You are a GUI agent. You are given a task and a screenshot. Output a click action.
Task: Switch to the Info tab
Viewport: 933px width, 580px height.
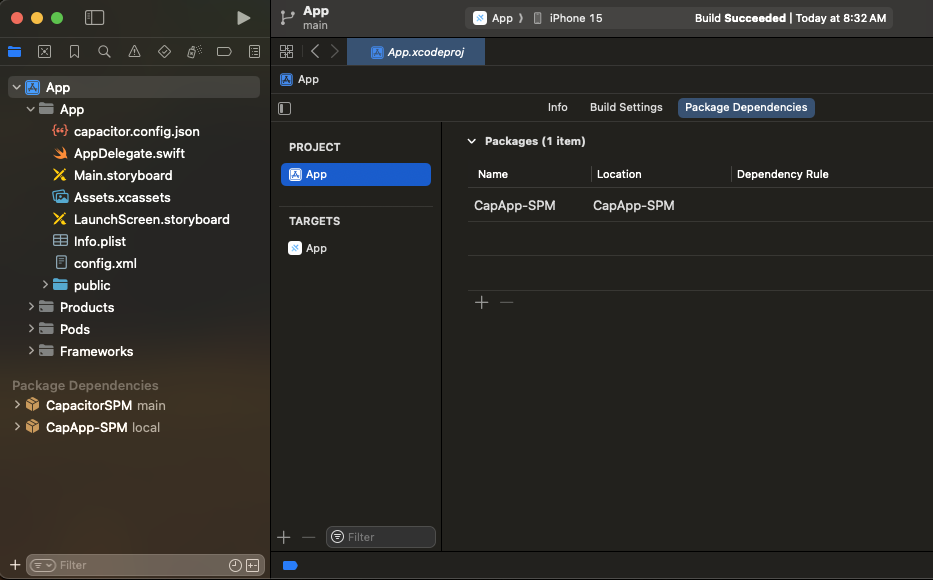[557, 108]
